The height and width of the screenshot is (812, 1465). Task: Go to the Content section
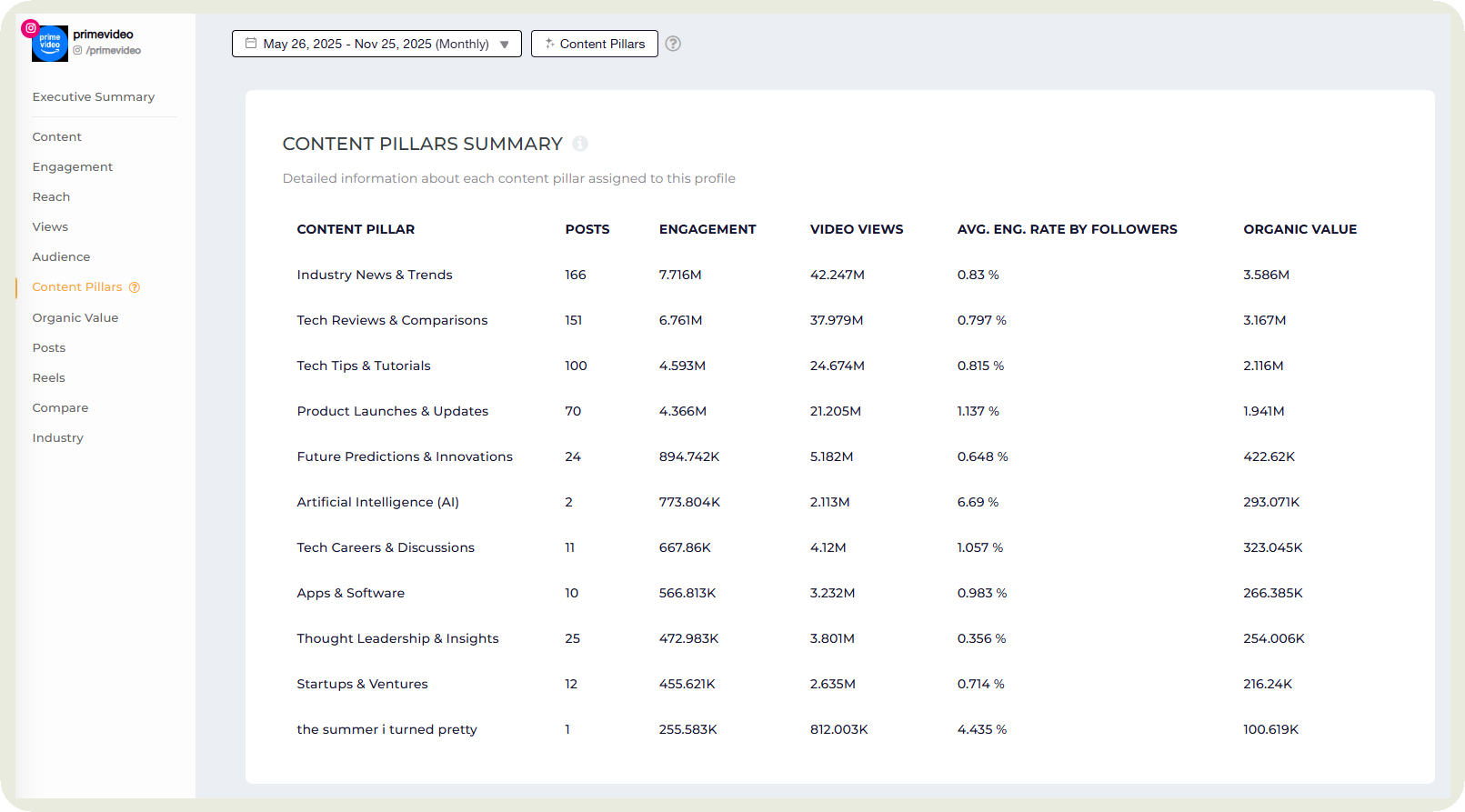click(x=57, y=136)
